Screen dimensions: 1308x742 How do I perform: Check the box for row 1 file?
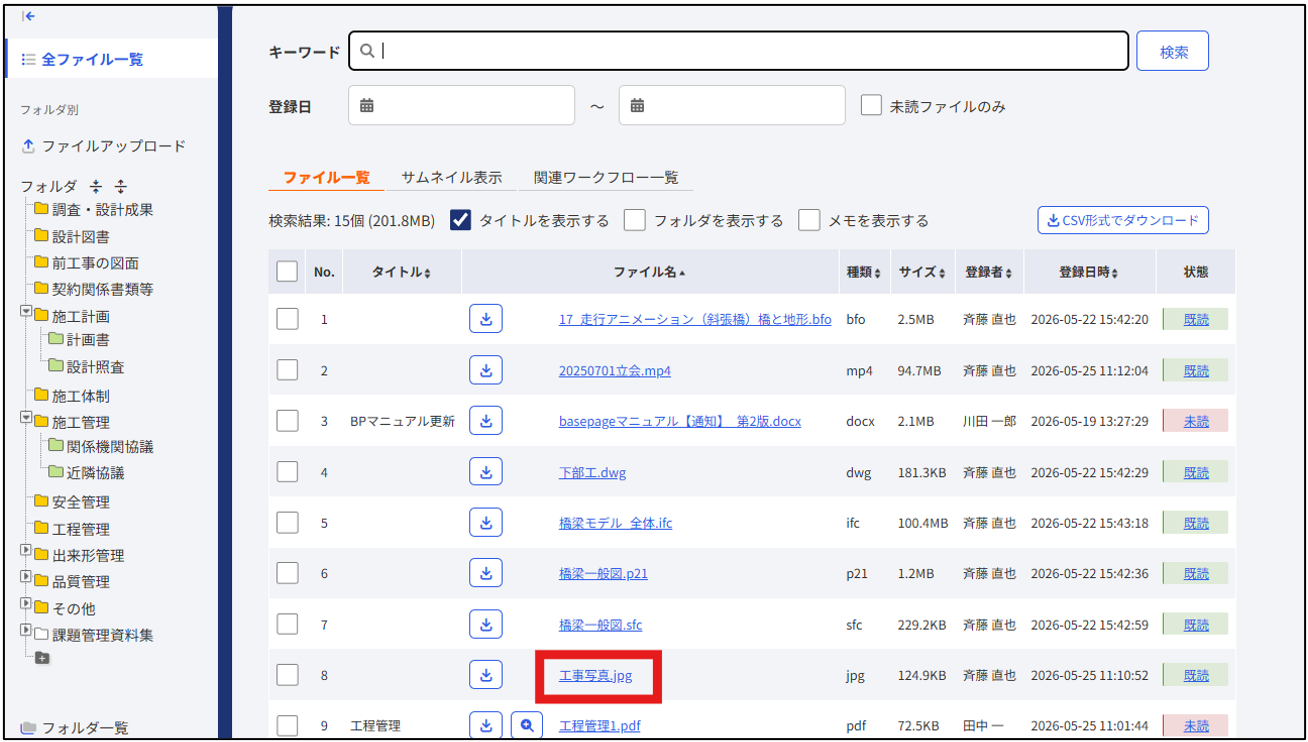pyautogui.click(x=287, y=319)
